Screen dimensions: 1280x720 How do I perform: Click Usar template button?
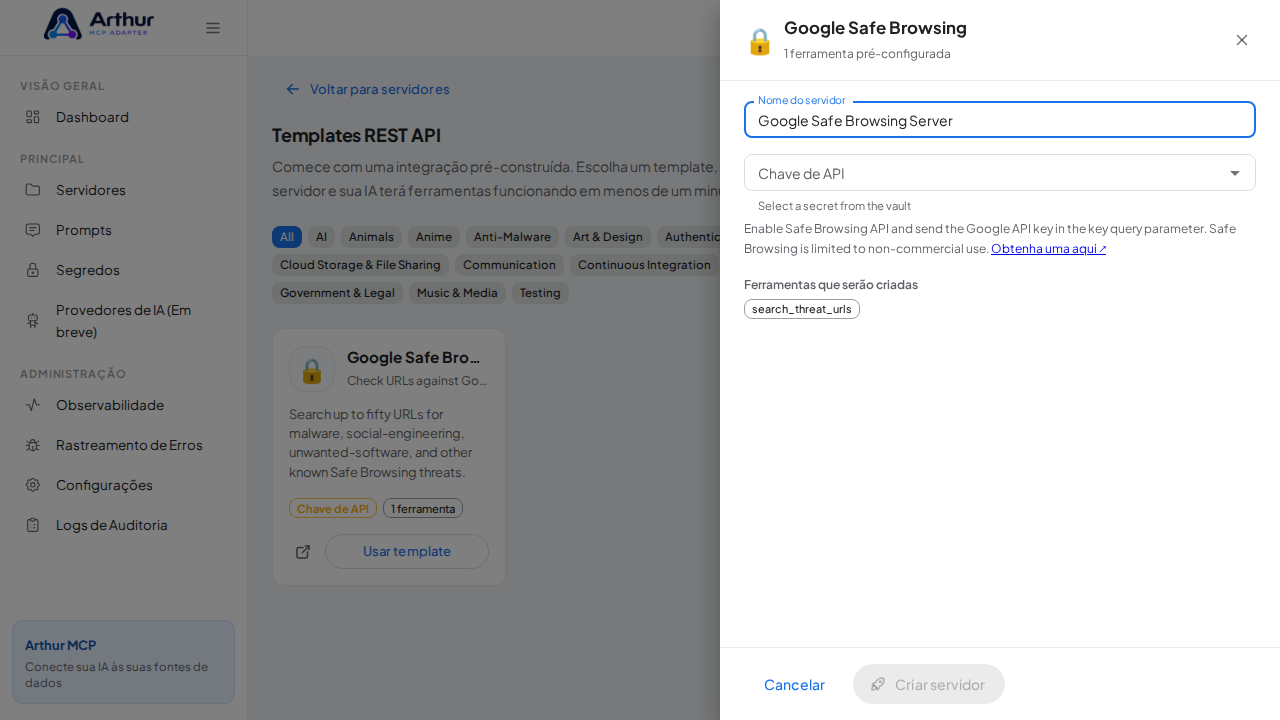click(407, 552)
